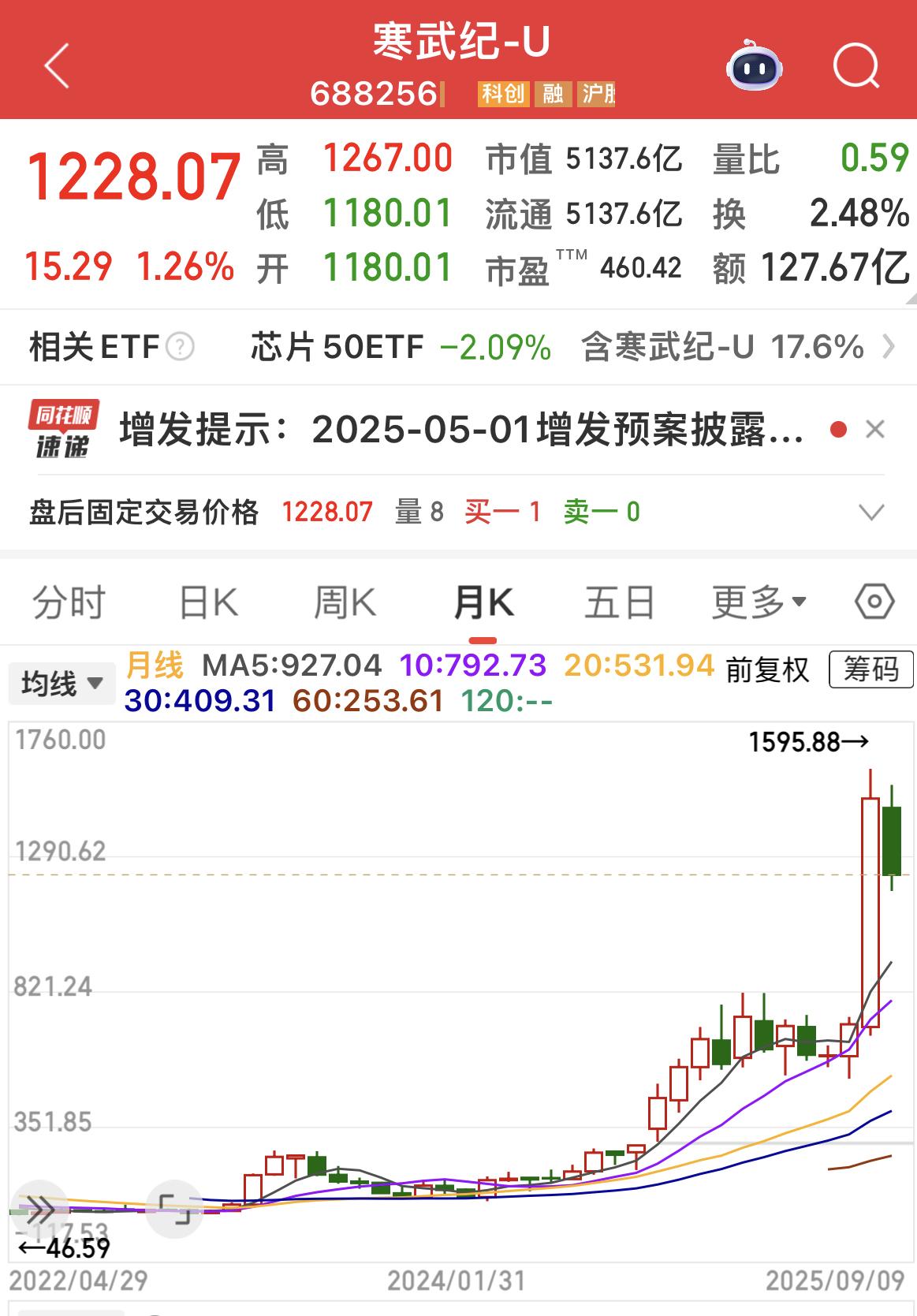This screenshot has height=1316, width=917.
Task: Tap the fullscreen bracket icon on chart
Action: tap(174, 1208)
